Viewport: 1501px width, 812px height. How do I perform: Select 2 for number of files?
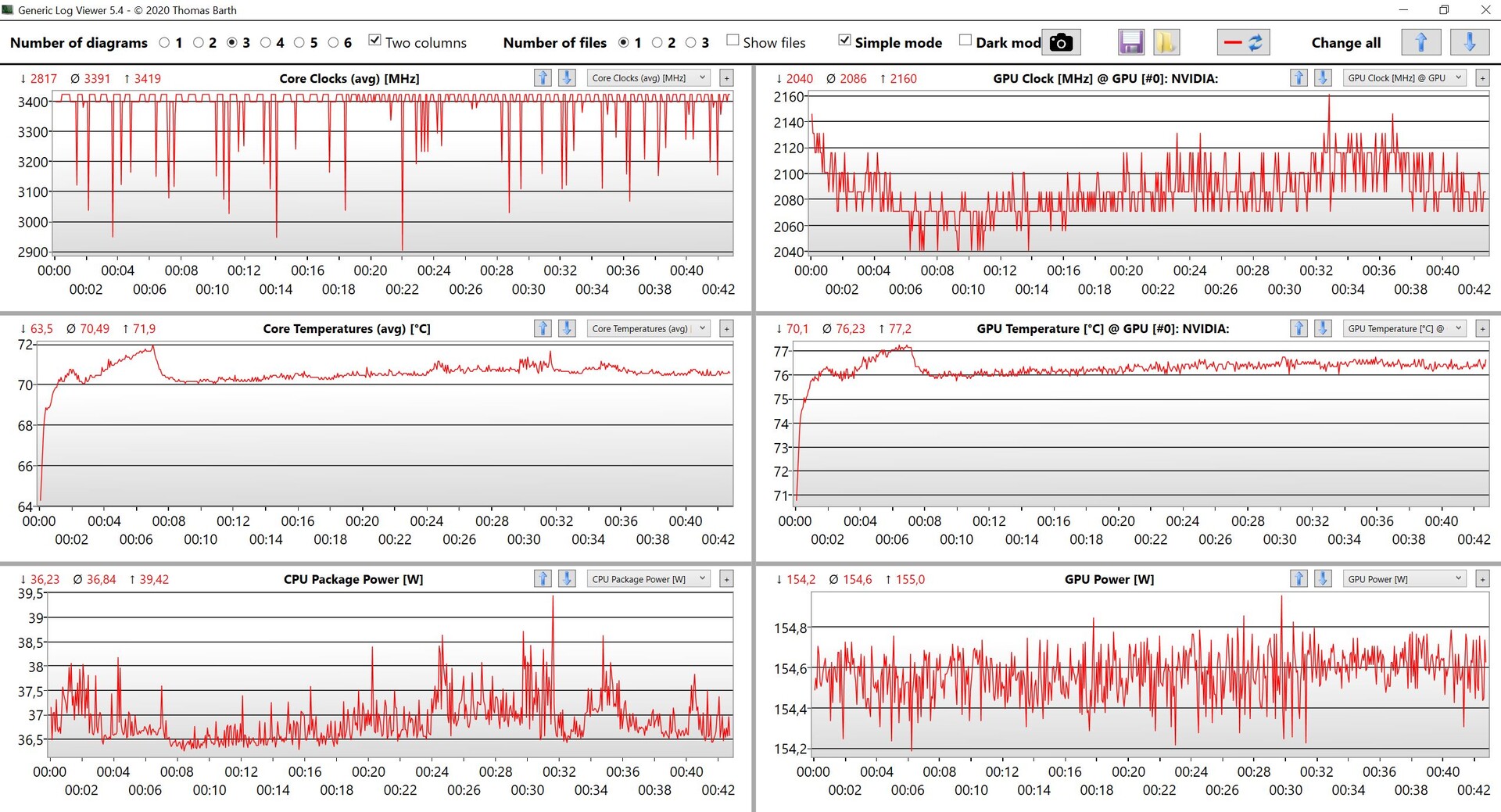coord(657,43)
